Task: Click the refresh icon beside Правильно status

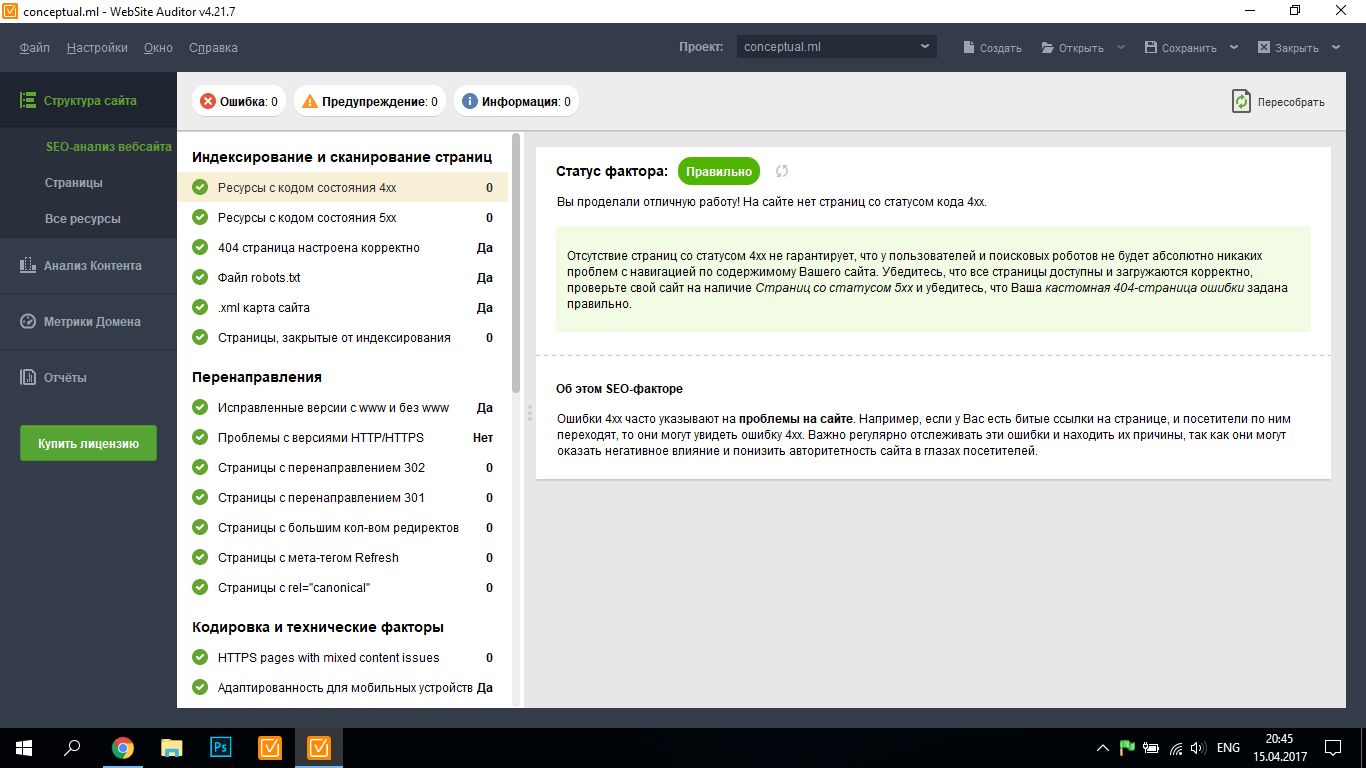Action: coord(782,172)
